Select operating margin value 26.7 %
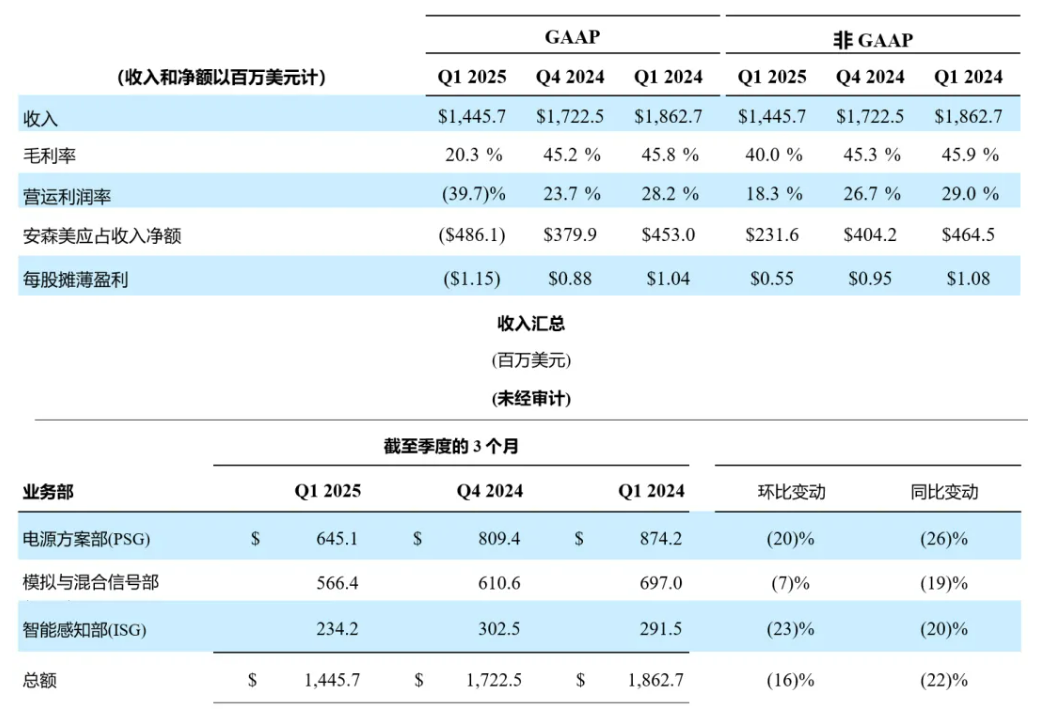Viewport: 1038px width, 714px height. pyautogui.click(x=871, y=194)
